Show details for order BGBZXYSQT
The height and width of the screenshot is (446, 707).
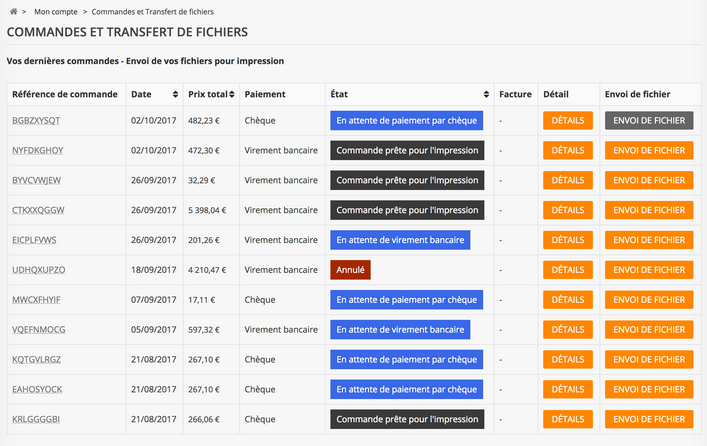tap(568, 120)
